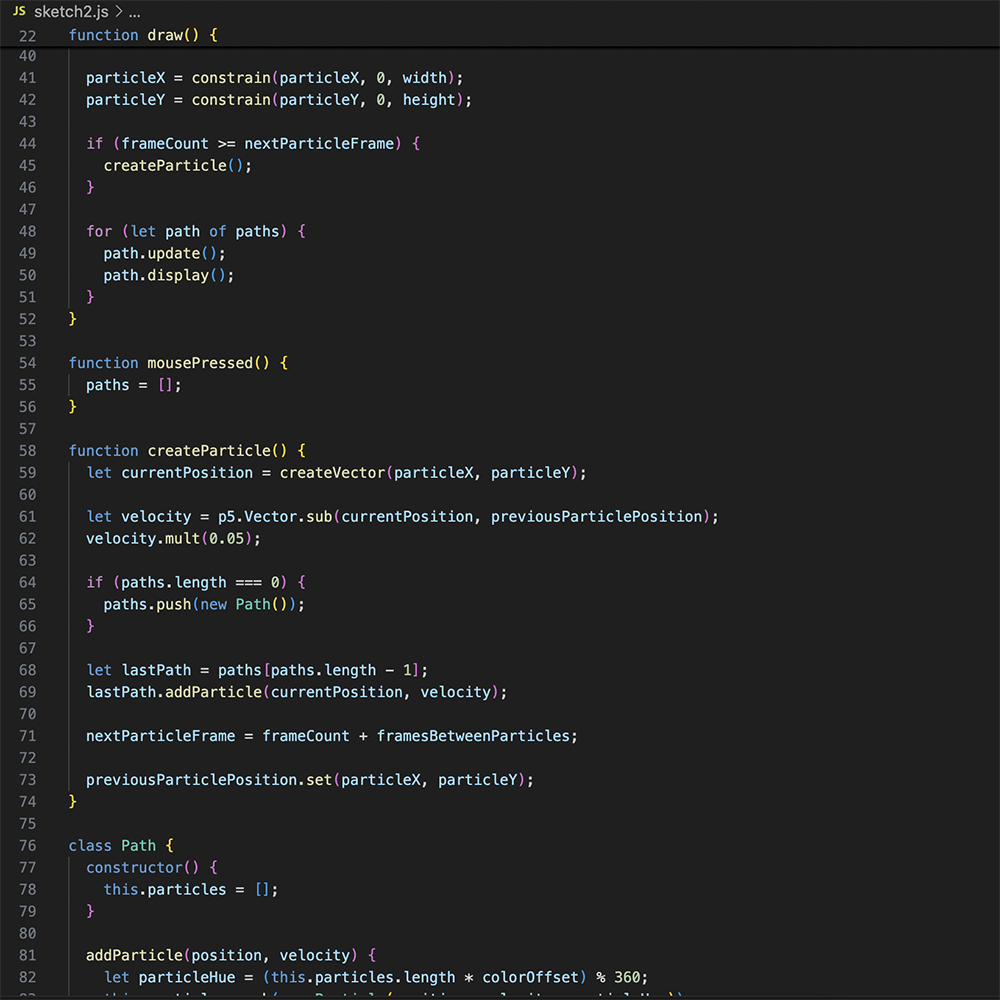Click the constrain call on line 41
The width and height of the screenshot is (1000, 1000).
230,77
